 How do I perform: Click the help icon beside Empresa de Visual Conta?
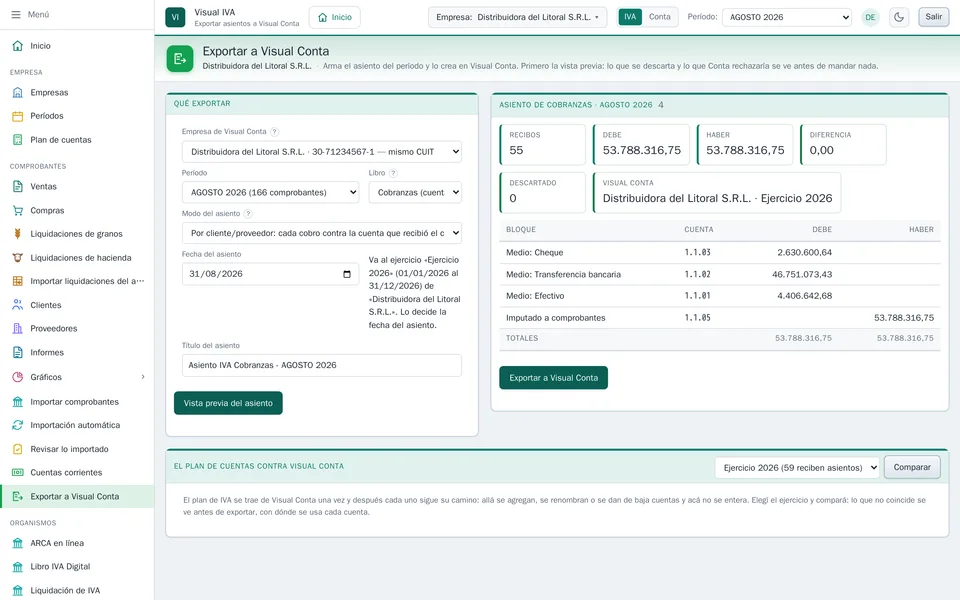coord(275,132)
